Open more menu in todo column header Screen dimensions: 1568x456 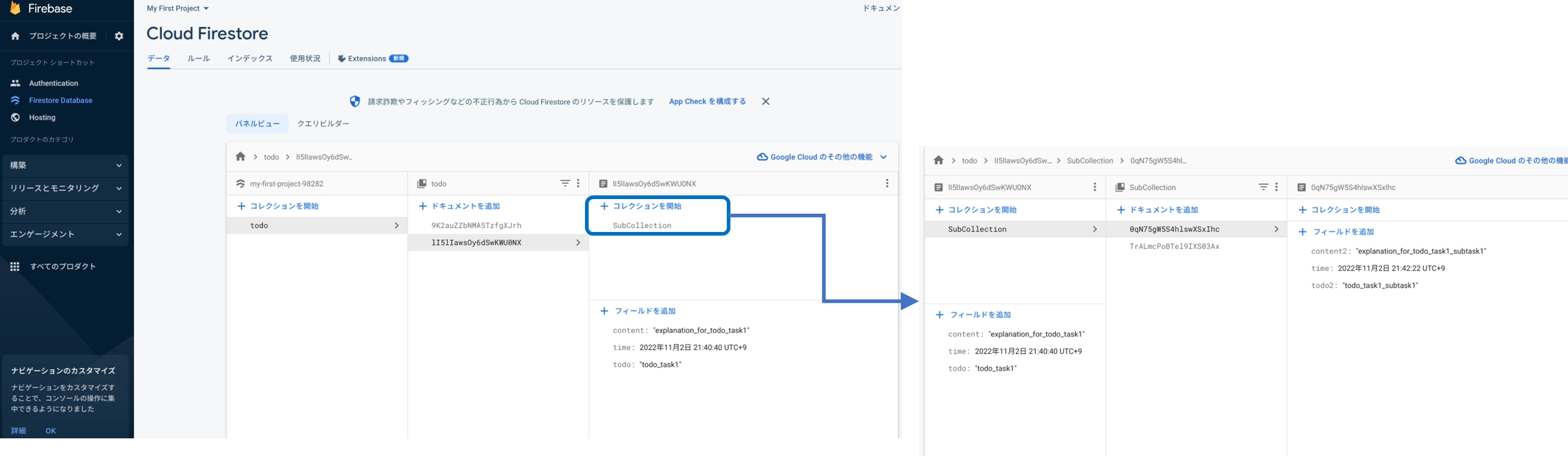pyautogui.click(x=578, y=183)
